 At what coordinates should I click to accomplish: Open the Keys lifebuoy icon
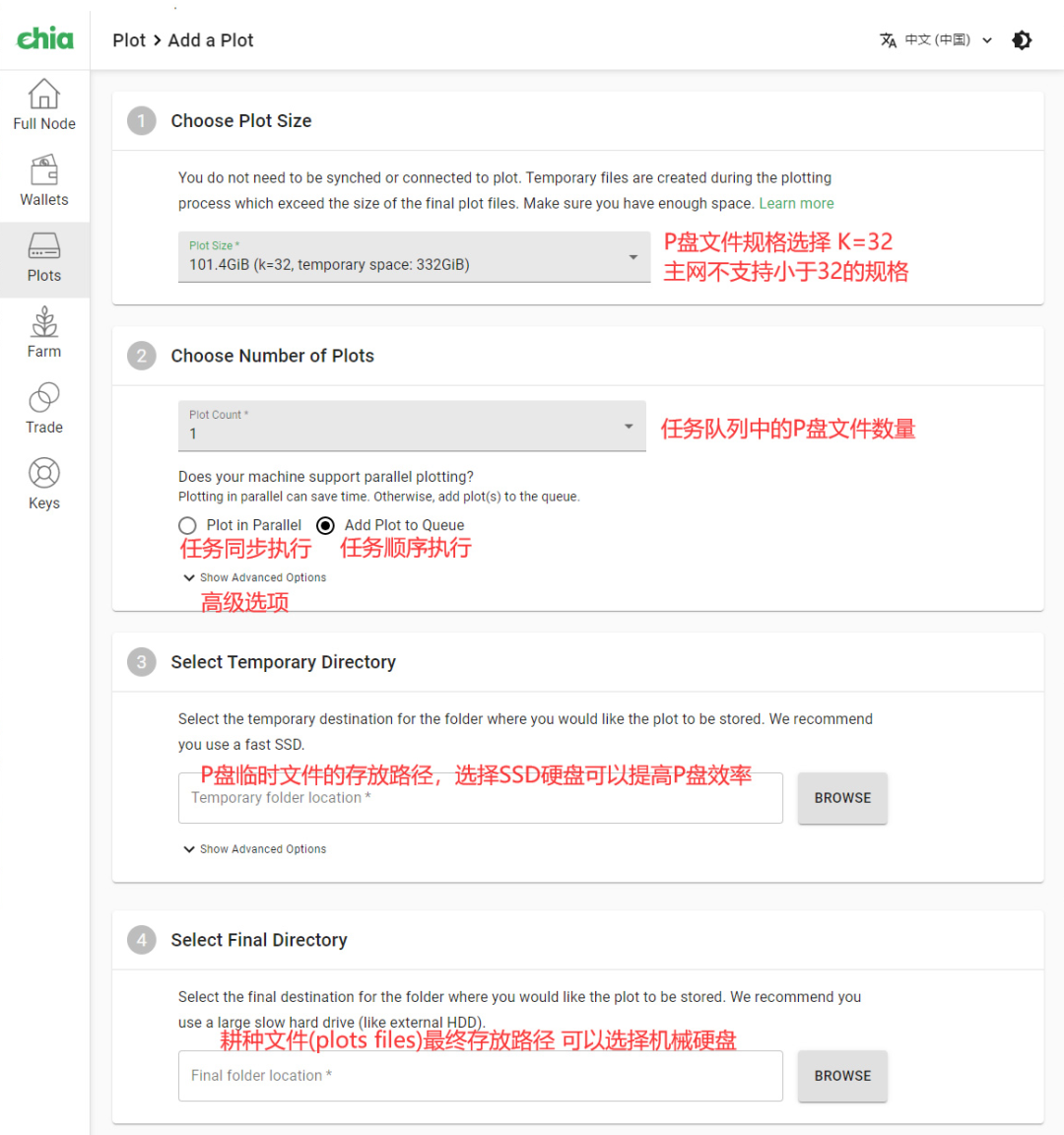point(44,473)
